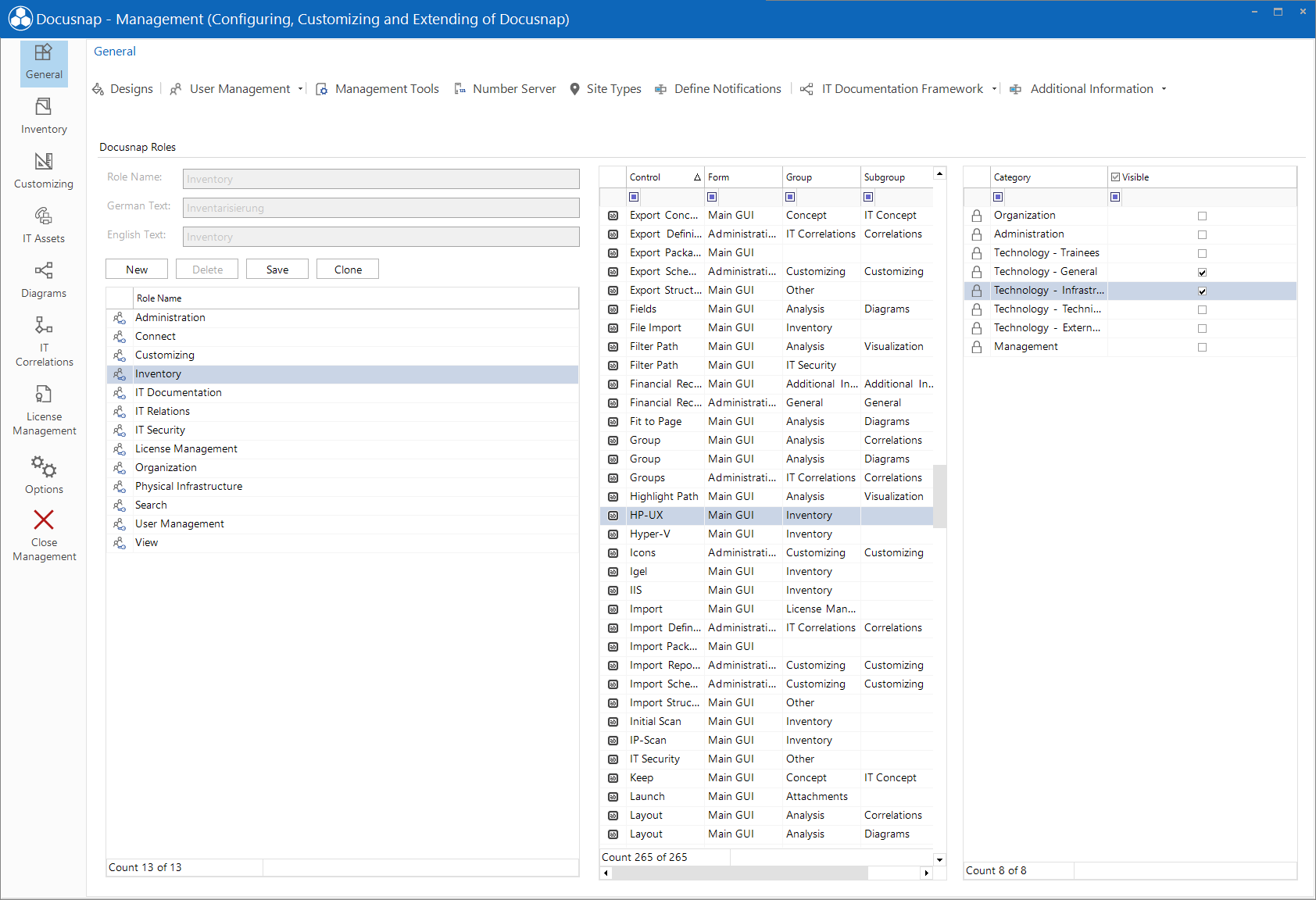Open the Control column filter box
Image resolution: width=1316 pixels, height=900 pixels.
tap(634, 197)
